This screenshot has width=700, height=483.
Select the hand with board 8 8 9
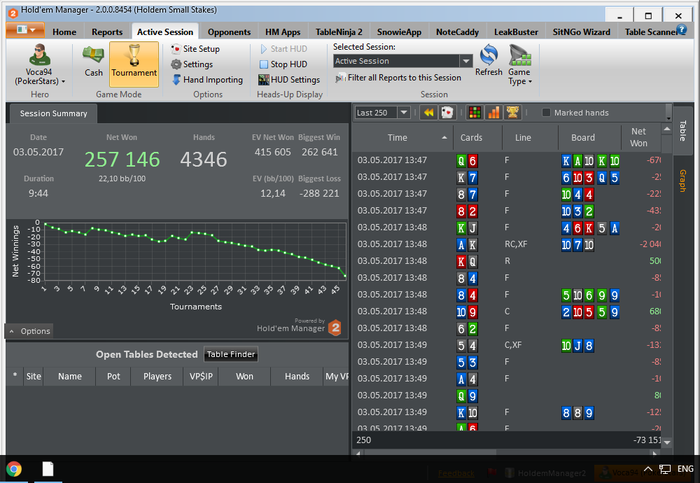click(508, 412)
